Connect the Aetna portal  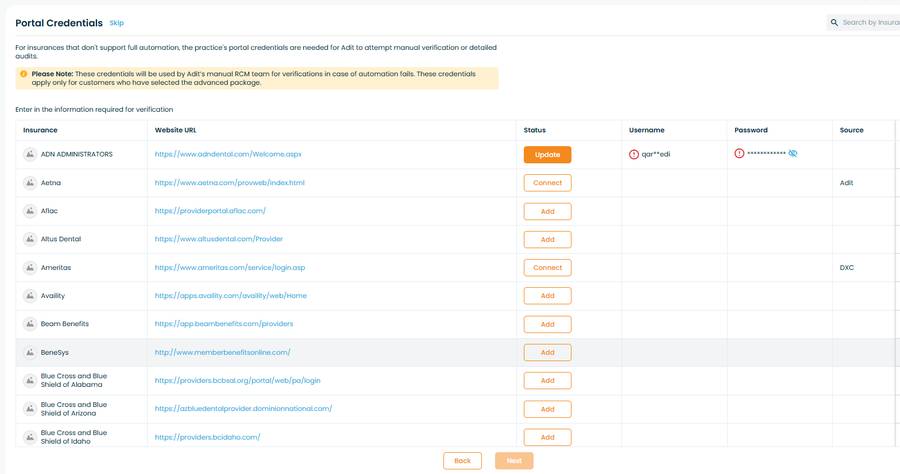click(x=547, y=182)
